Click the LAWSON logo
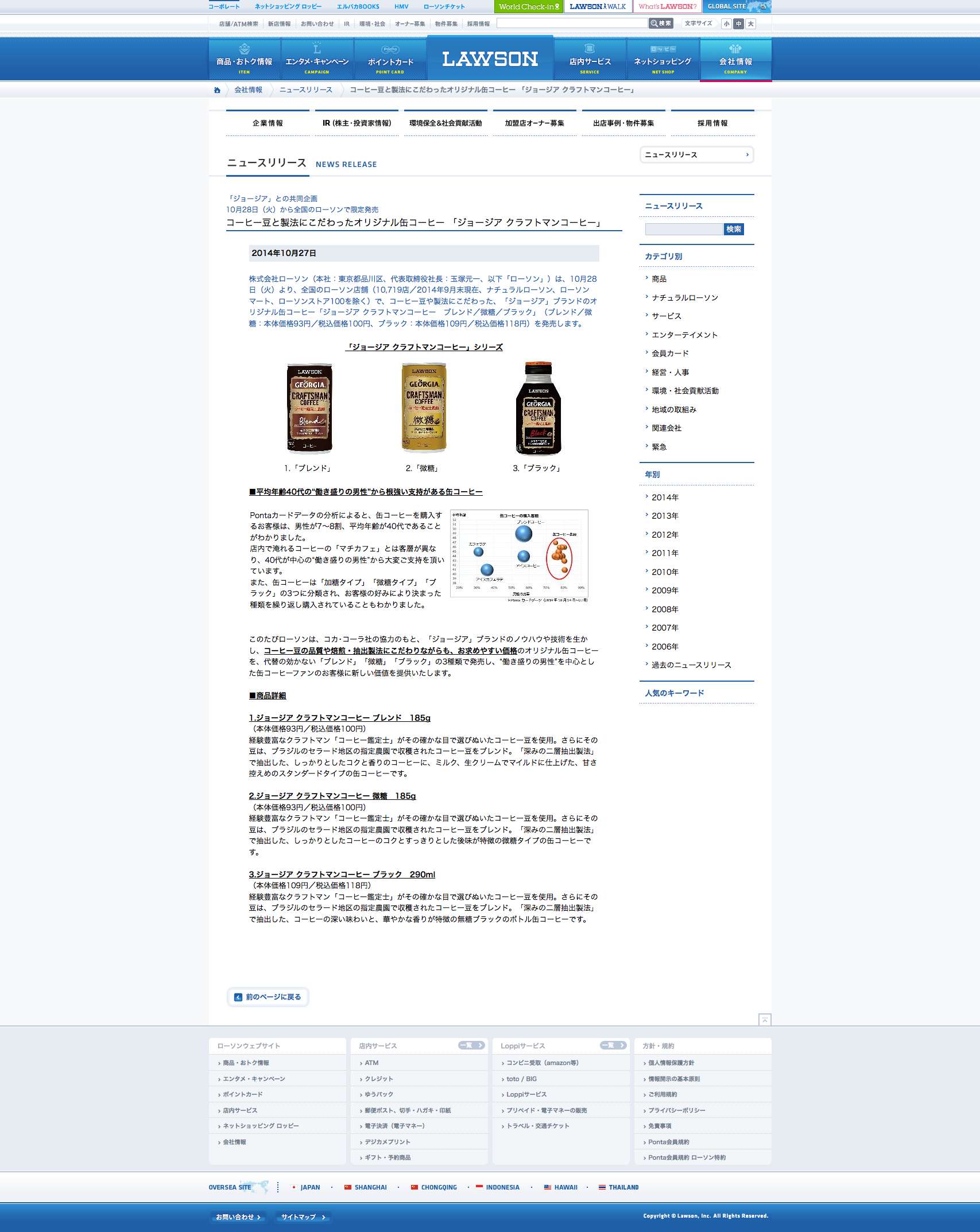The image size is (980, 1232). tap(490, 59)
